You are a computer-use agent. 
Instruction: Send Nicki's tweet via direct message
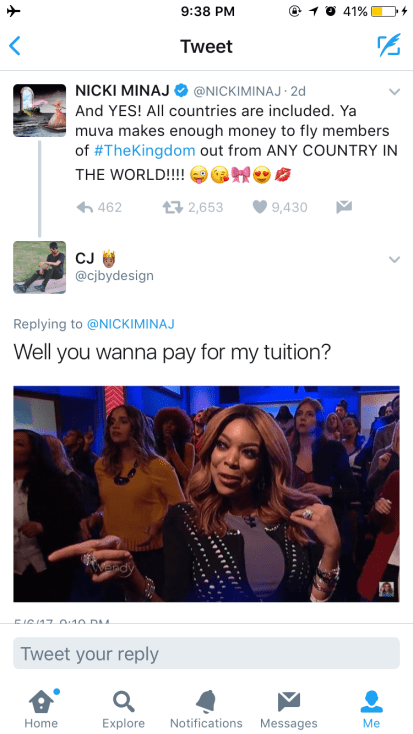[x=344, y=207]
